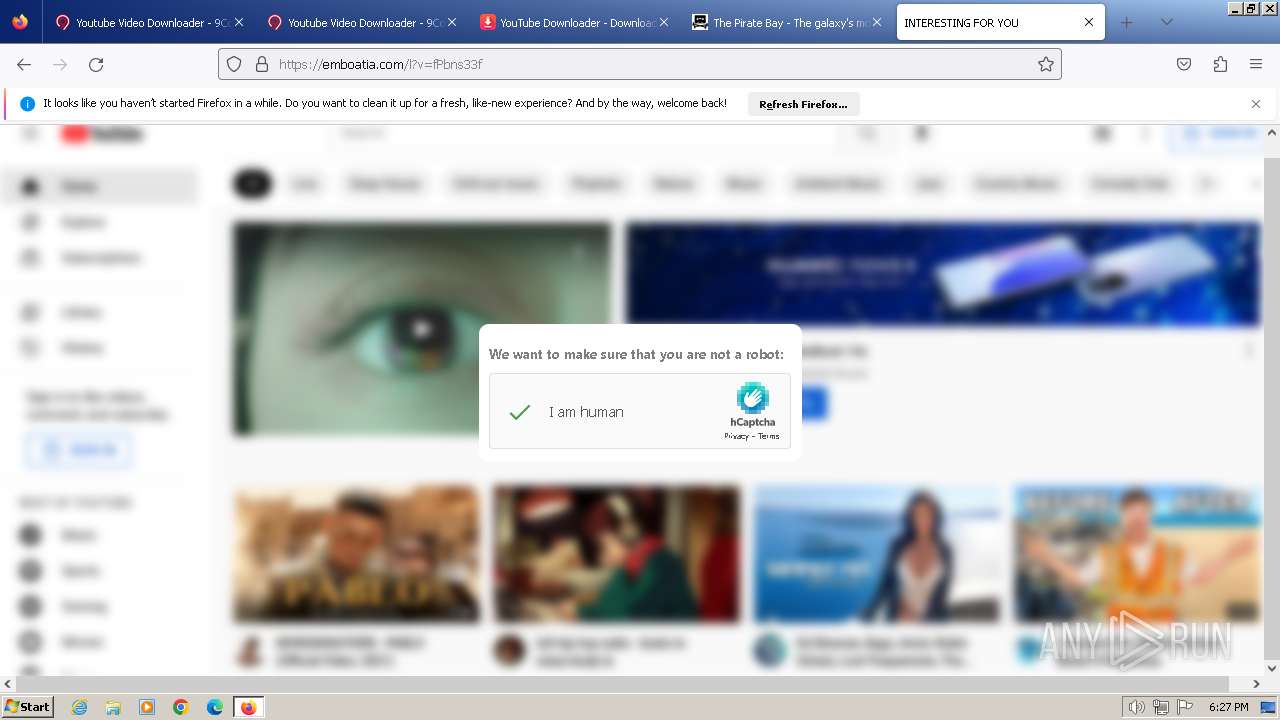Screen dimensions: 1280x720
Task: View site security via the padlock icon
Action: click(262, 64)
